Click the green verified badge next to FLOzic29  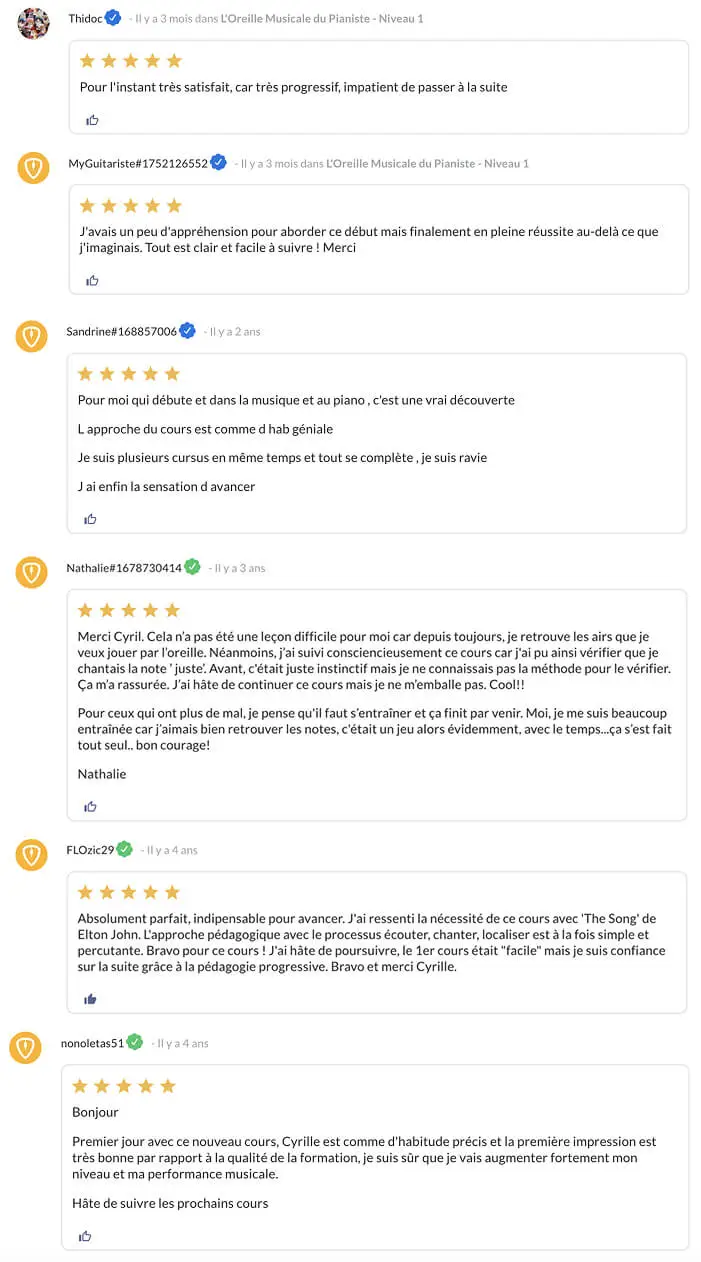[125, 850]
